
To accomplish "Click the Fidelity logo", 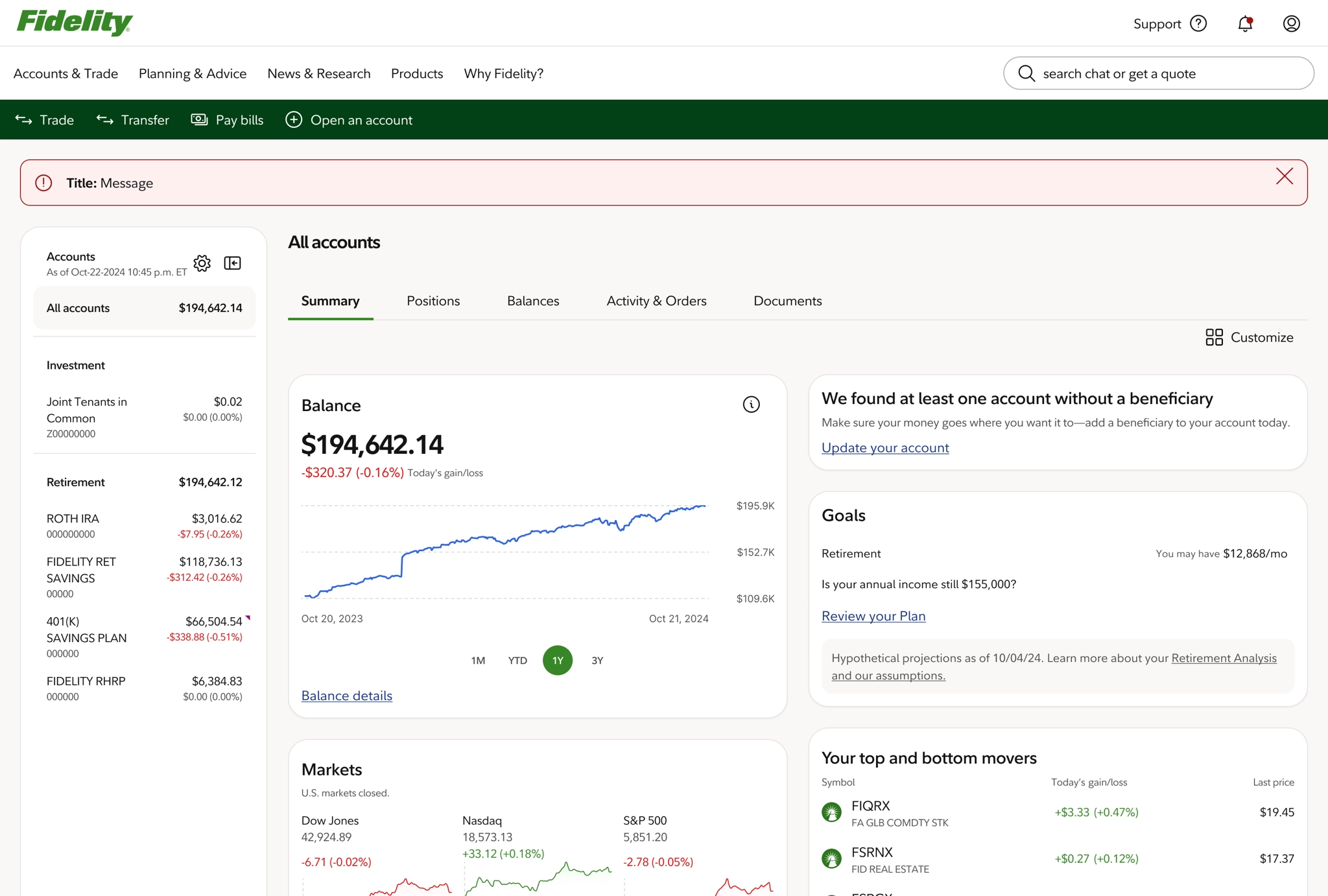I will click(x=75, y=21).
